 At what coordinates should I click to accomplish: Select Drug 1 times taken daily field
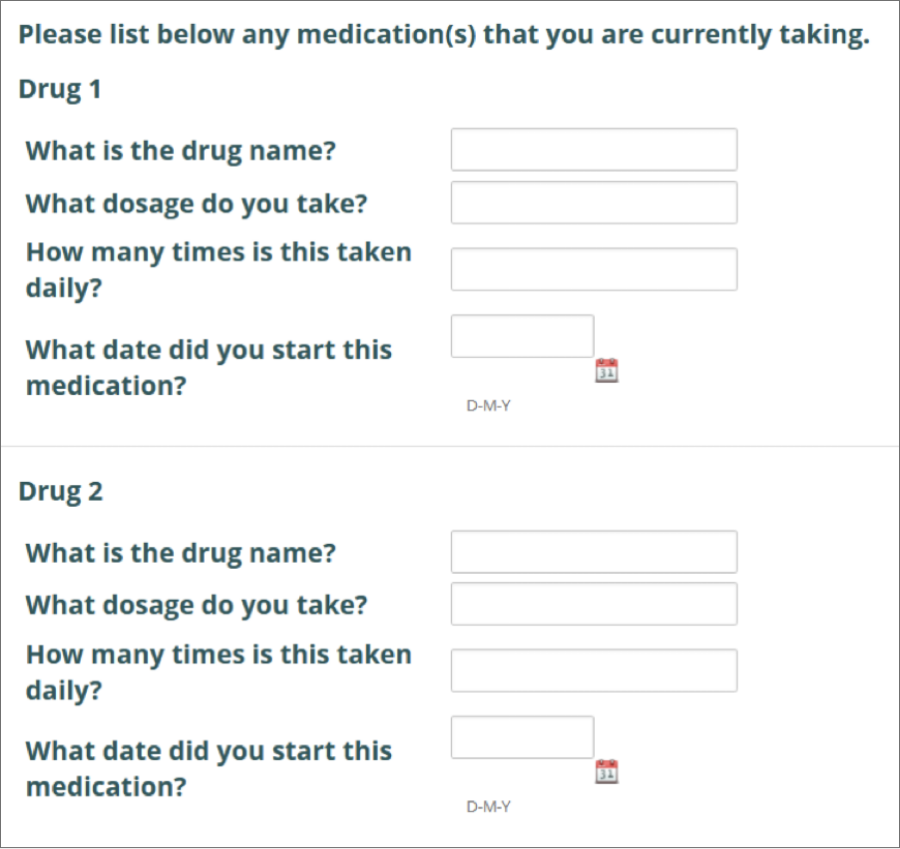(x=594, y=269)
